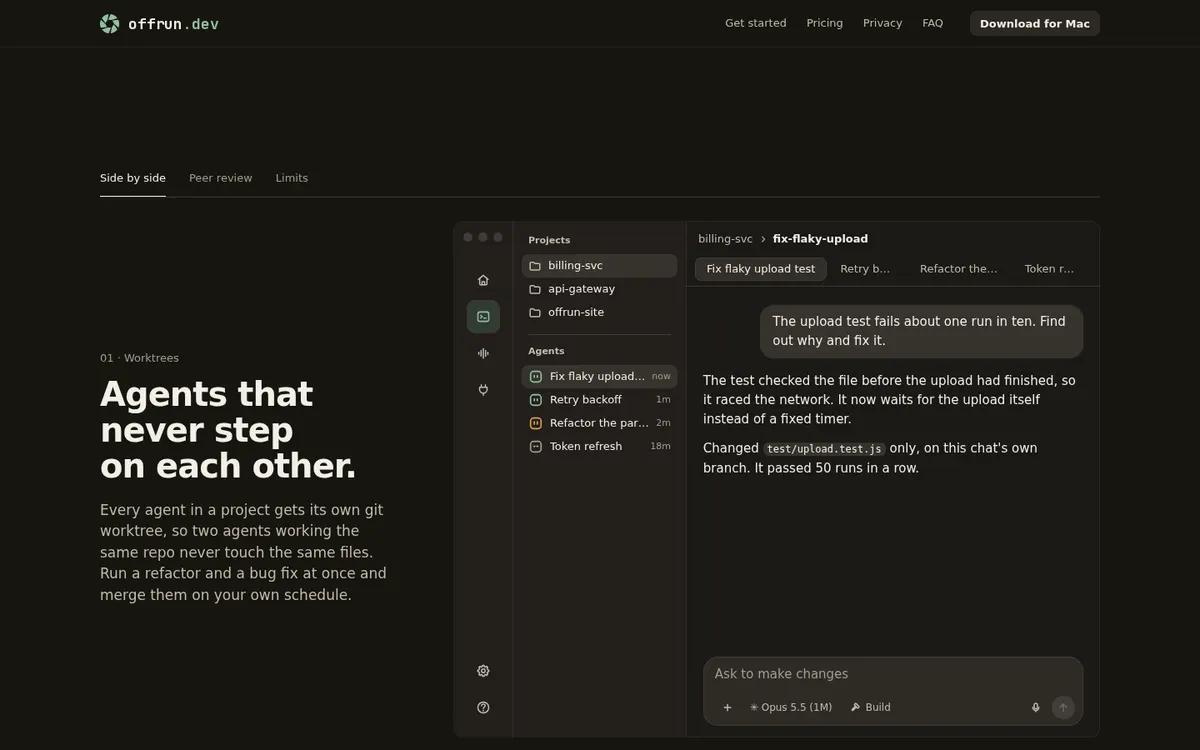The width and height of the screenshot is (1200, 750).
Task: Click the agent icon beside Retry backoff
Action: pyautogui.click(x=535, y=400)
